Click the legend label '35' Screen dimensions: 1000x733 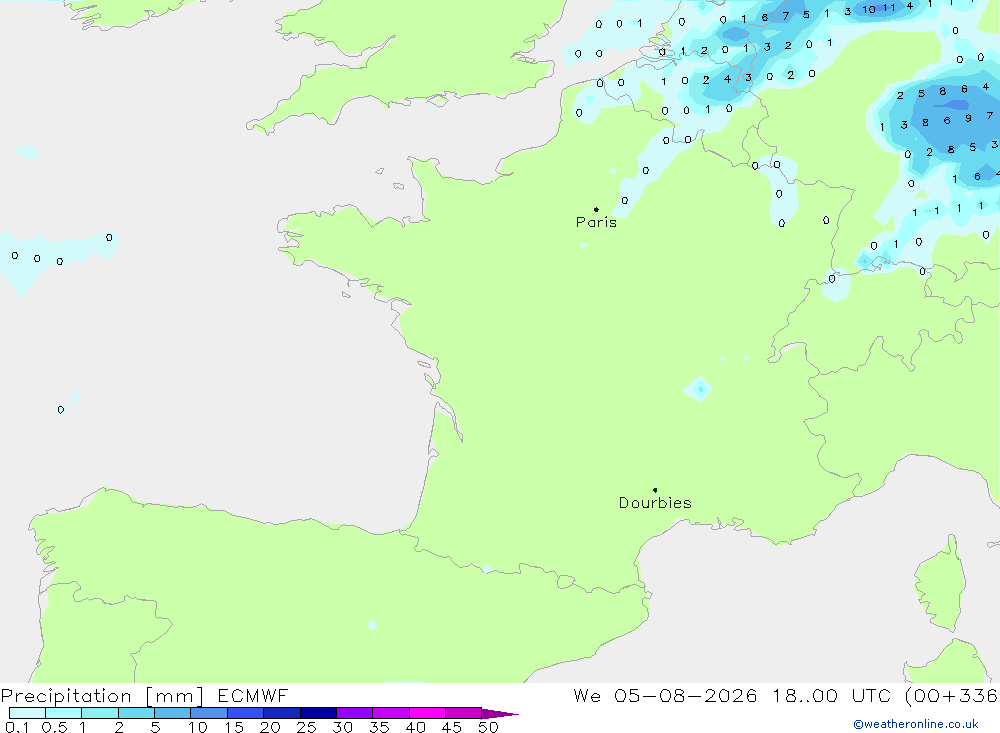(379, 727)
